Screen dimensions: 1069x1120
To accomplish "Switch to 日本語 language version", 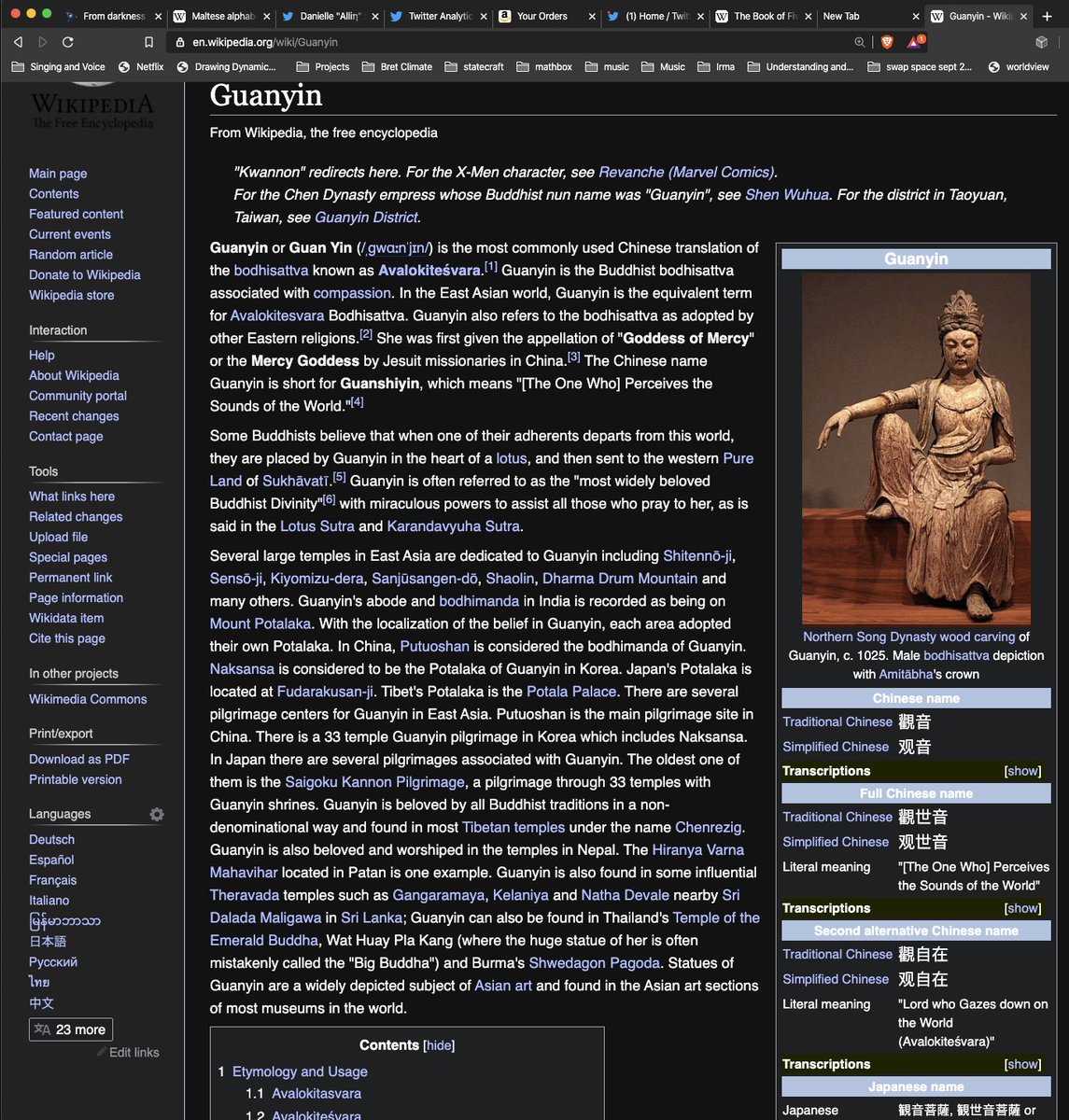I will (x=48, y=942).
